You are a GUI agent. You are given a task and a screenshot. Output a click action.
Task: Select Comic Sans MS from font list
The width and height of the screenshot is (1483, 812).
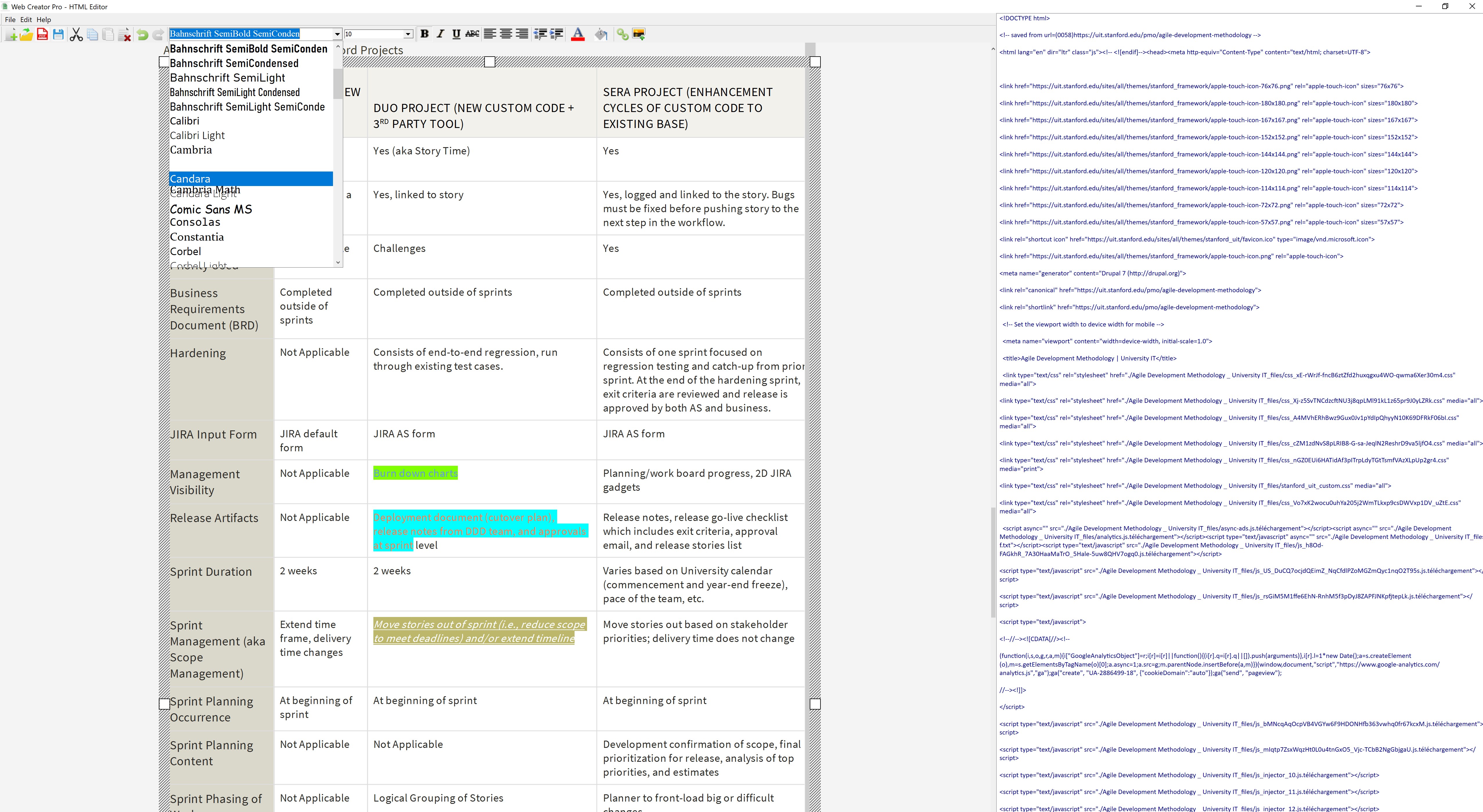[x=211, y=210]
